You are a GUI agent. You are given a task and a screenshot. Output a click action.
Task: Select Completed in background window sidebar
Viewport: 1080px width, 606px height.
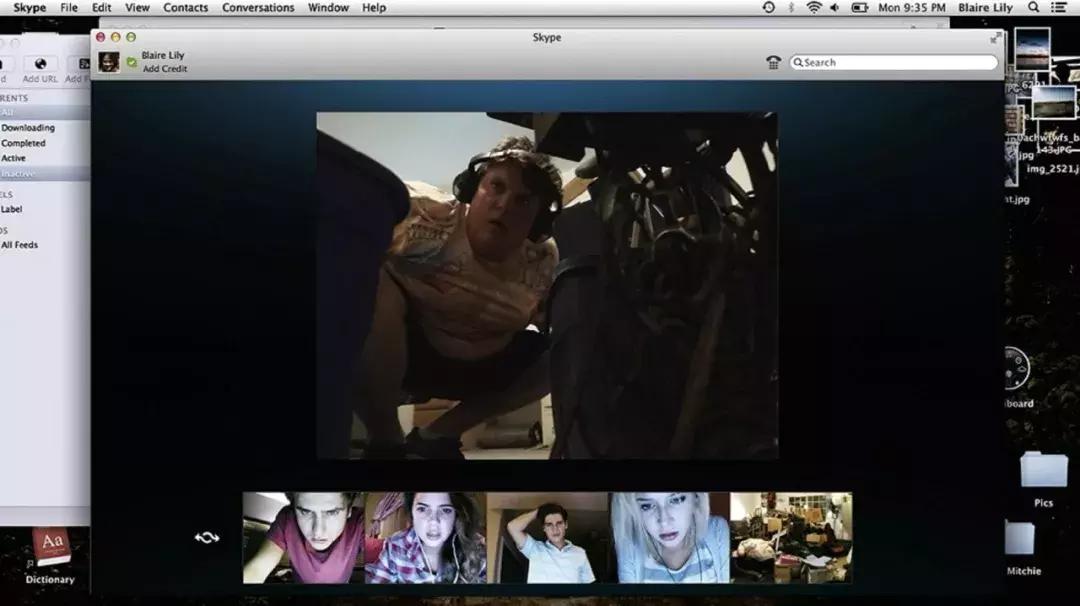[23, 143]
